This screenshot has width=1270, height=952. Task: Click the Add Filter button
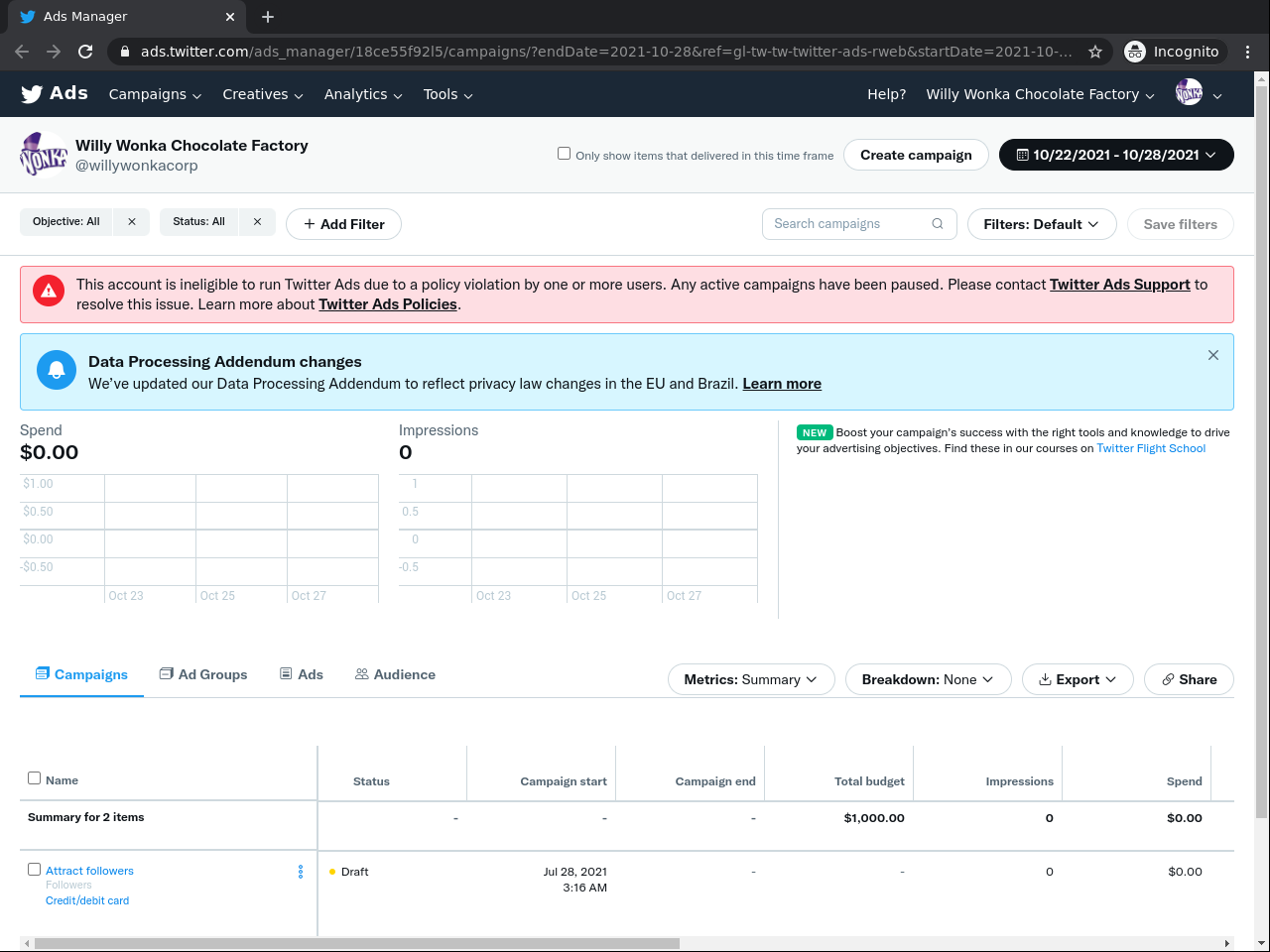pos(343,224)
